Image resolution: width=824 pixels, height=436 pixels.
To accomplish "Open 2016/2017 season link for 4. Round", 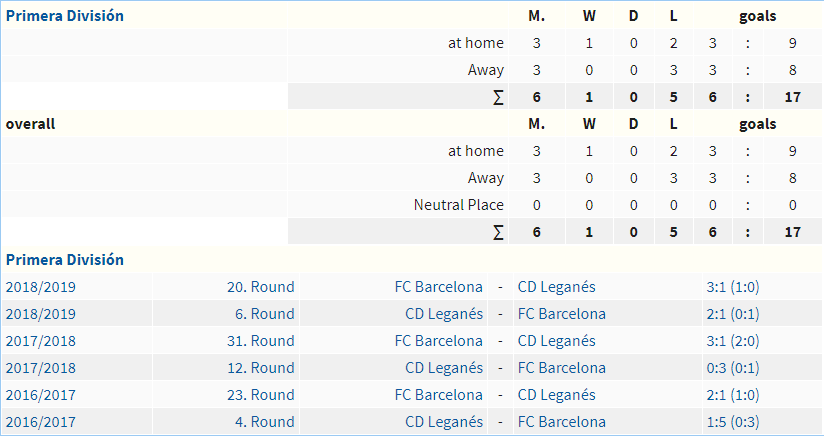I will (x=40, y=422).
